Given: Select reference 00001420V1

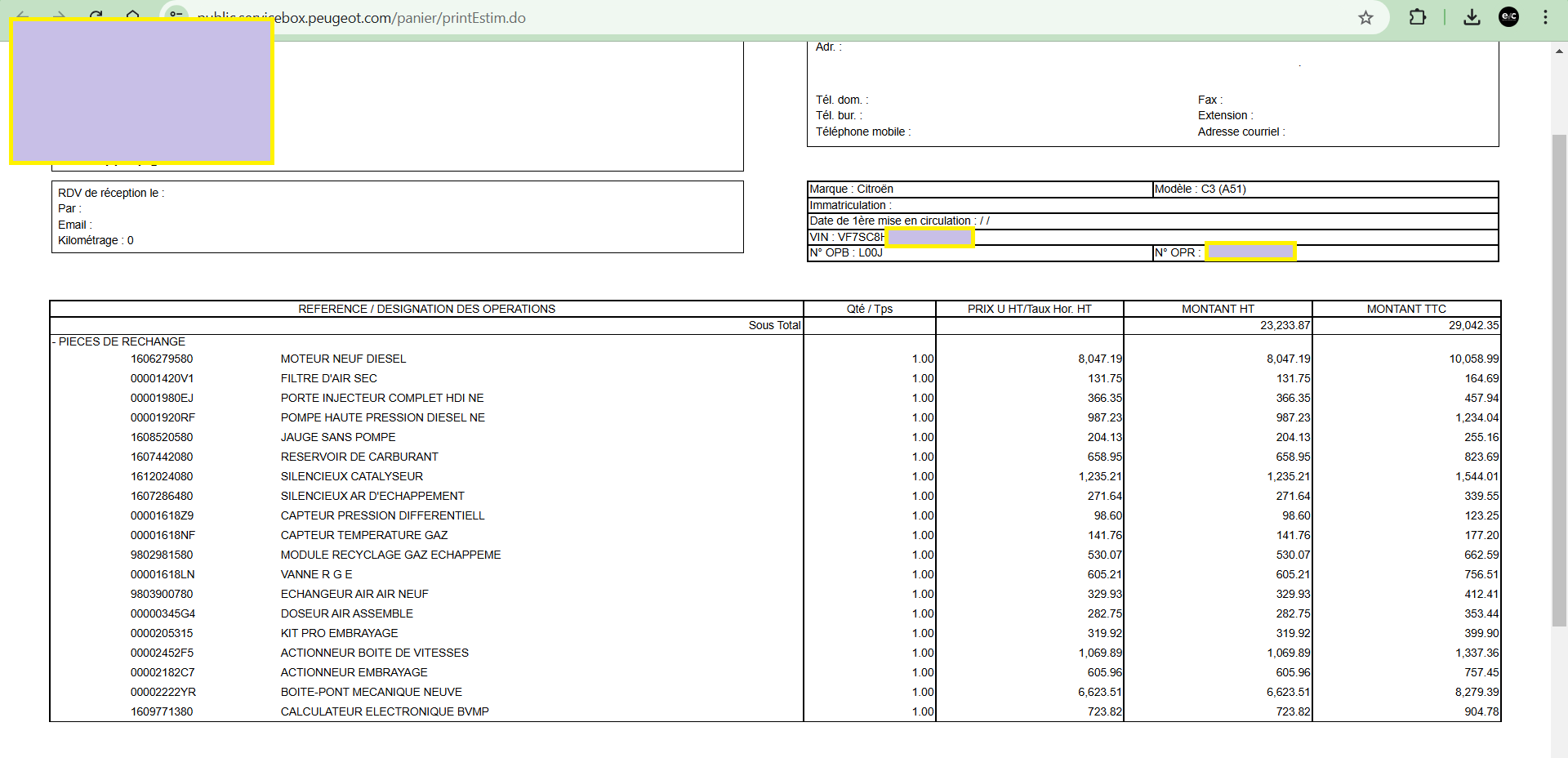Looking at the screenshot, I should (x=162, y=378).
